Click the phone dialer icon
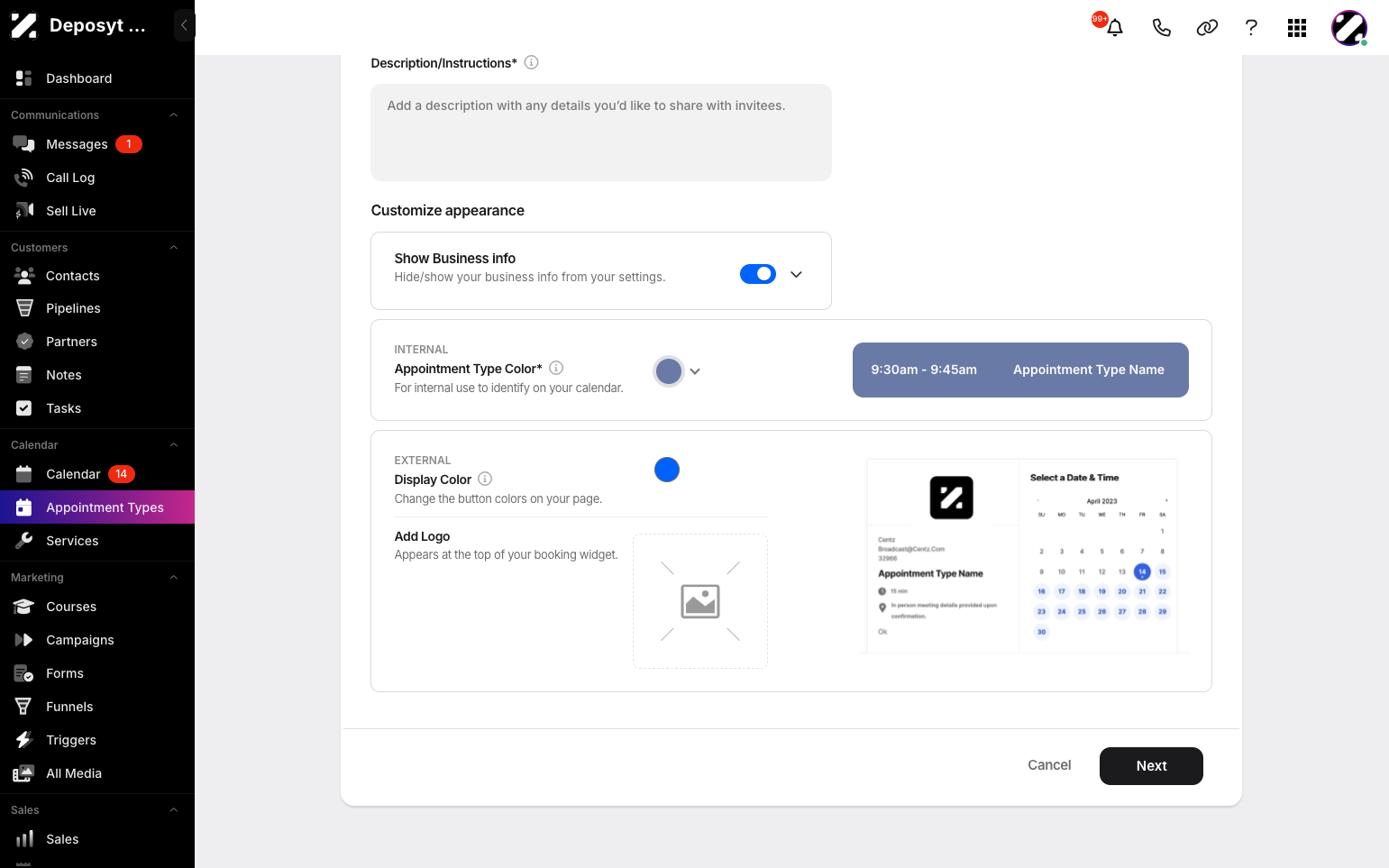This screenshot has height=868, width=1389. [1162, 28]
